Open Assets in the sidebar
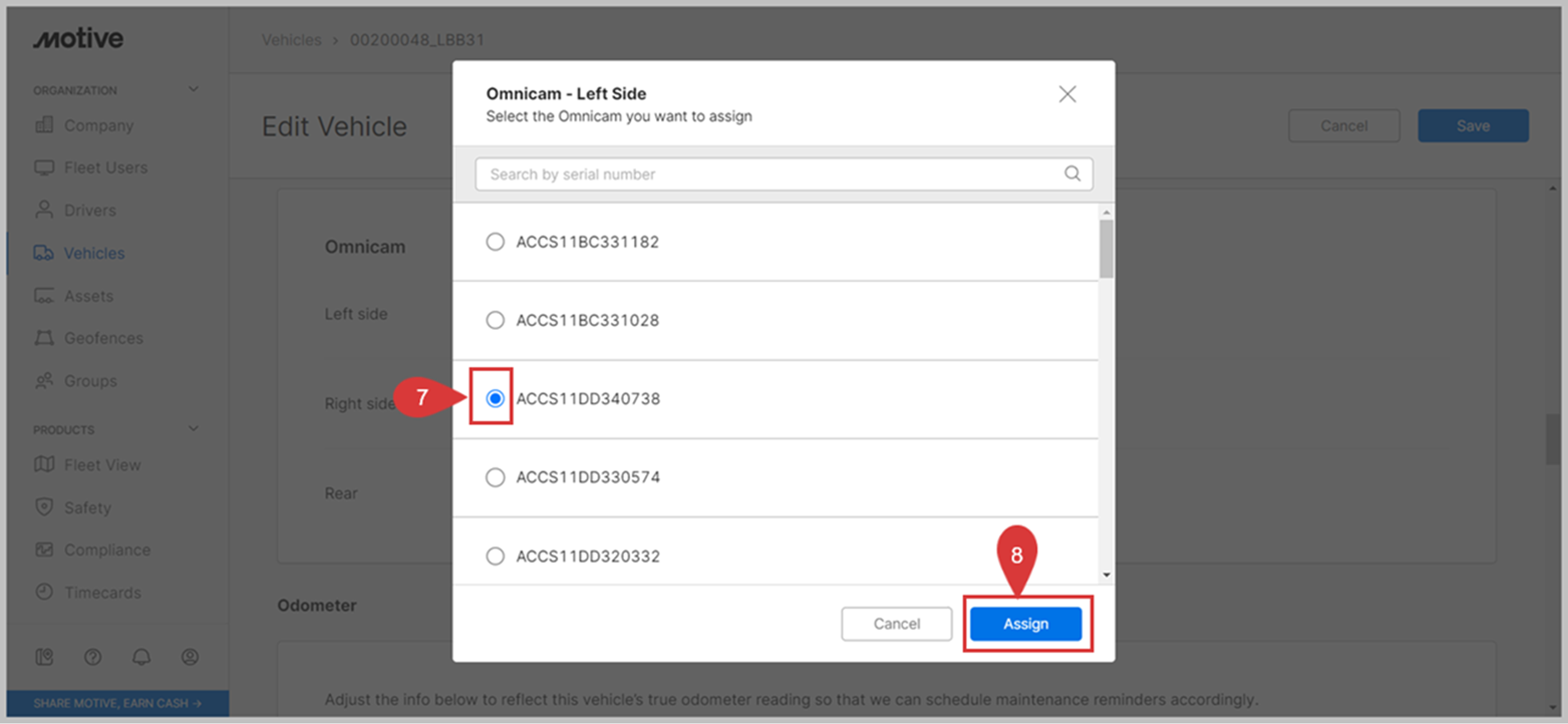This screenshot has width=1568, height=724. tap(89, 295)
